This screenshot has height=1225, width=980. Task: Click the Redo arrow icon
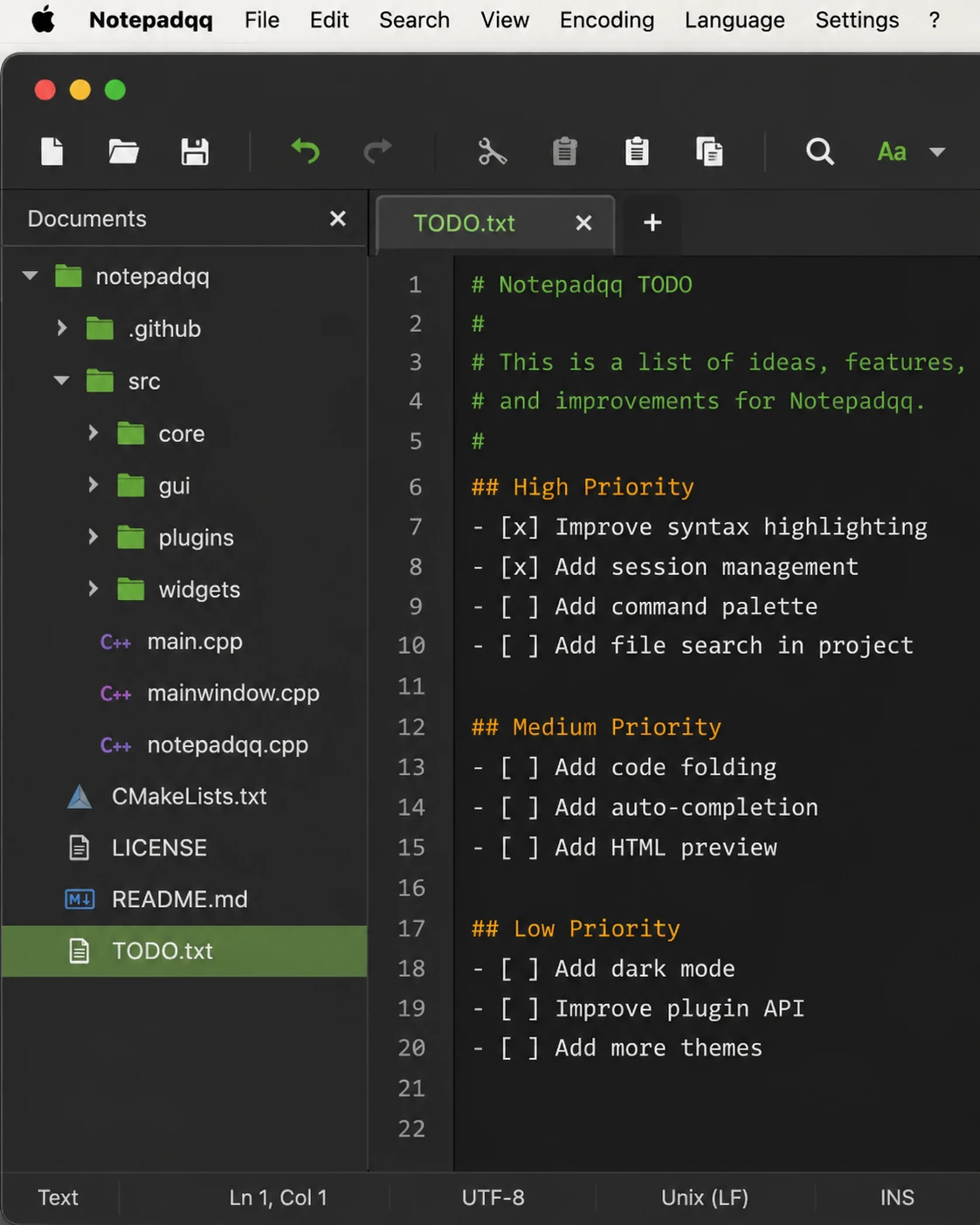tap(377, 151)
